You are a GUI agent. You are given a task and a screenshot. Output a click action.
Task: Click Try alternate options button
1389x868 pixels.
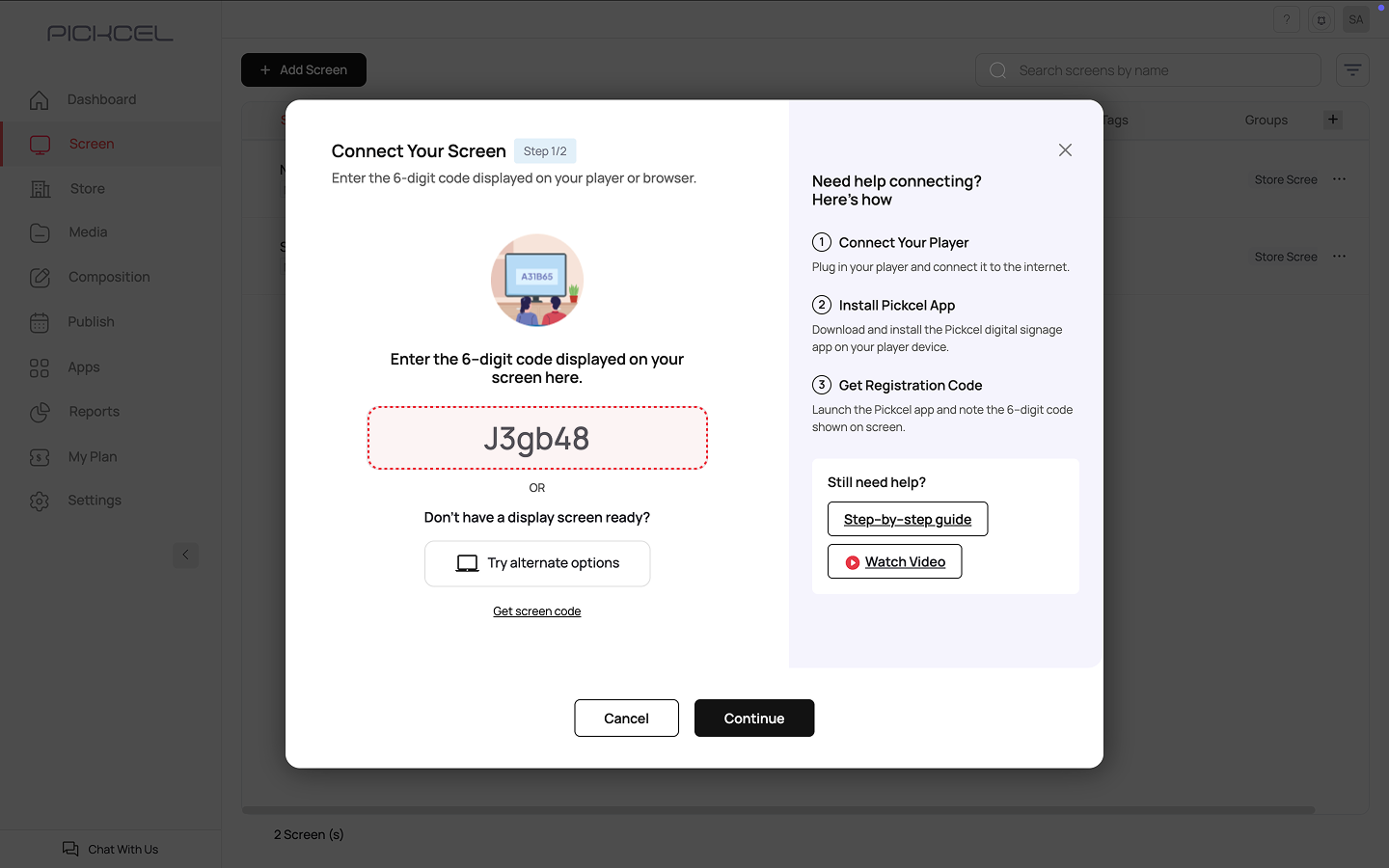tap(537, 563)
